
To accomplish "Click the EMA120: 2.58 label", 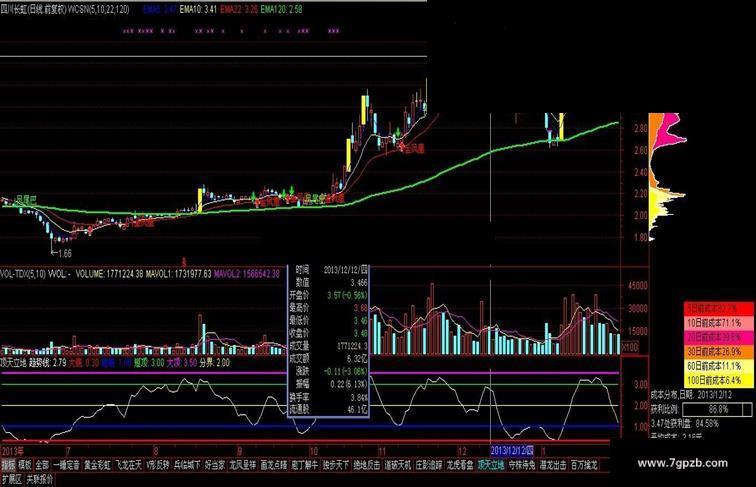I will (281, 9).
